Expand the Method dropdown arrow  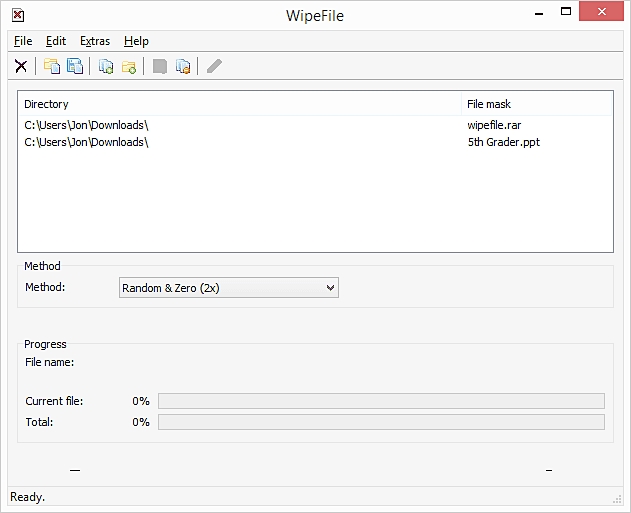330,288
